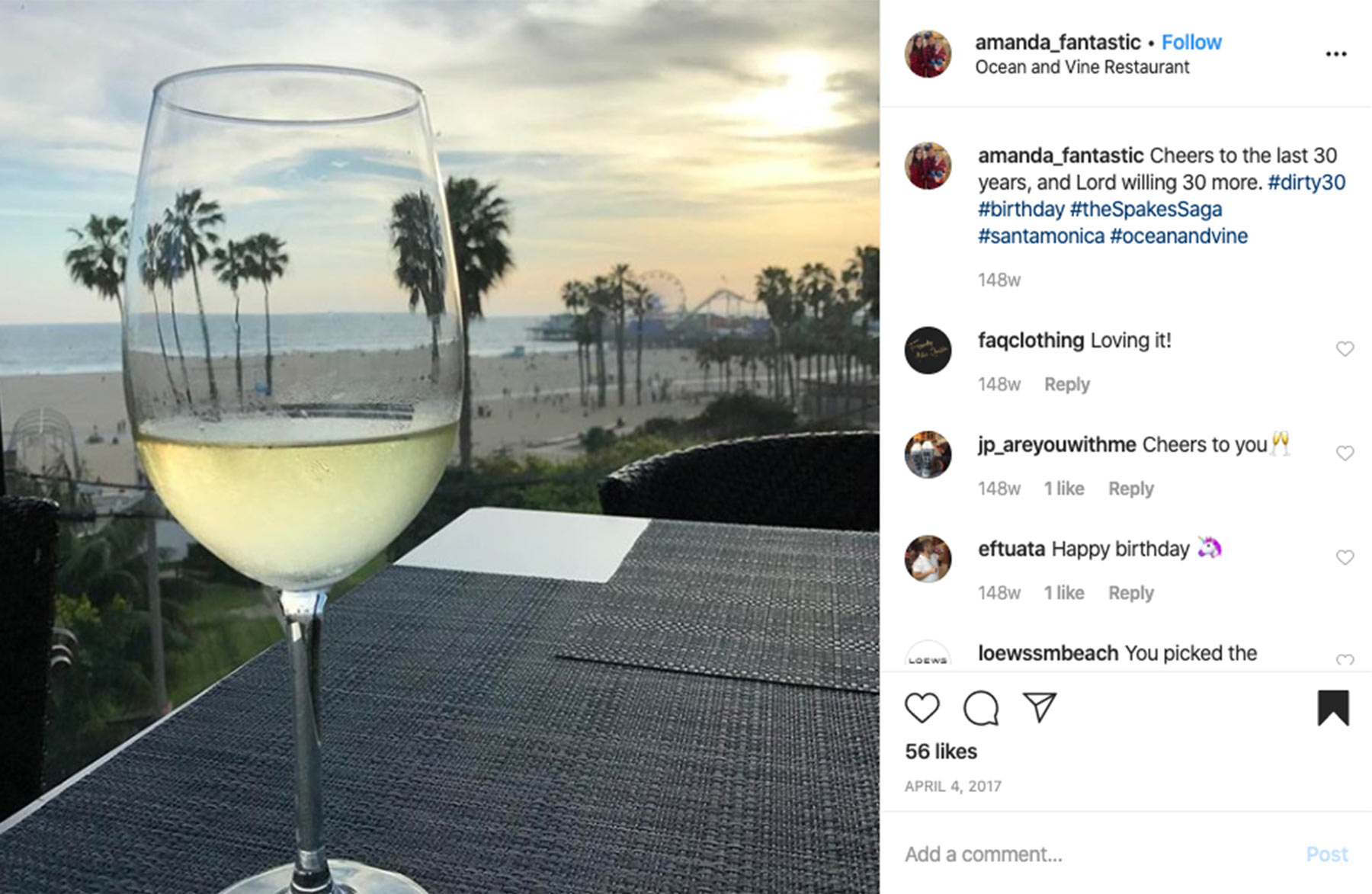Viewport: 1372px width, 894px height.
Task: Reply to faqclothing's comment
Action: click(x=1066, y=385)
